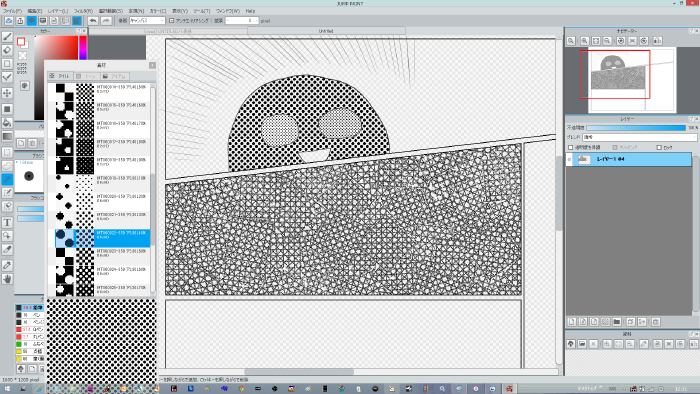Click the 拡張 pixel value stepper

tap(242, 21)
